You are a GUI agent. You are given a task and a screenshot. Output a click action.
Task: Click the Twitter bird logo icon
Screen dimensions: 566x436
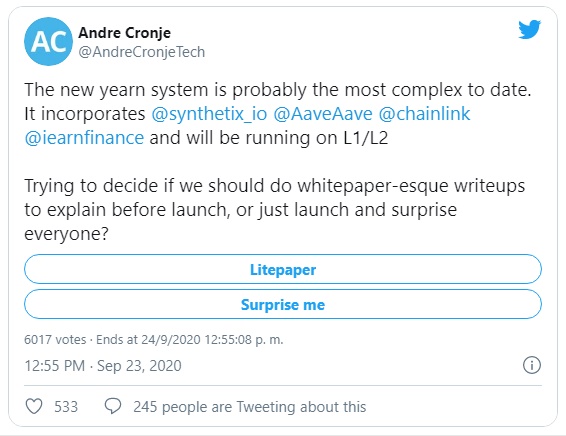pos(530,29)
